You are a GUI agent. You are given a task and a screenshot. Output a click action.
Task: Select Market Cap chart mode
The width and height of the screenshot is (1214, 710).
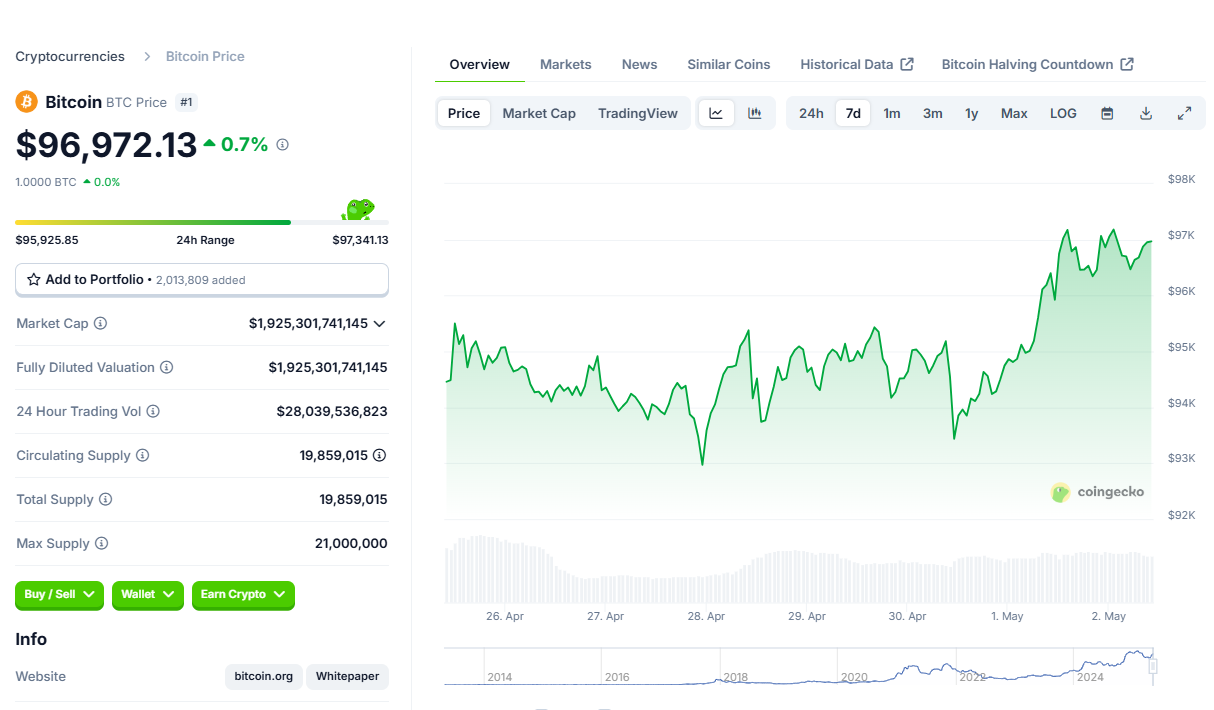539,113
